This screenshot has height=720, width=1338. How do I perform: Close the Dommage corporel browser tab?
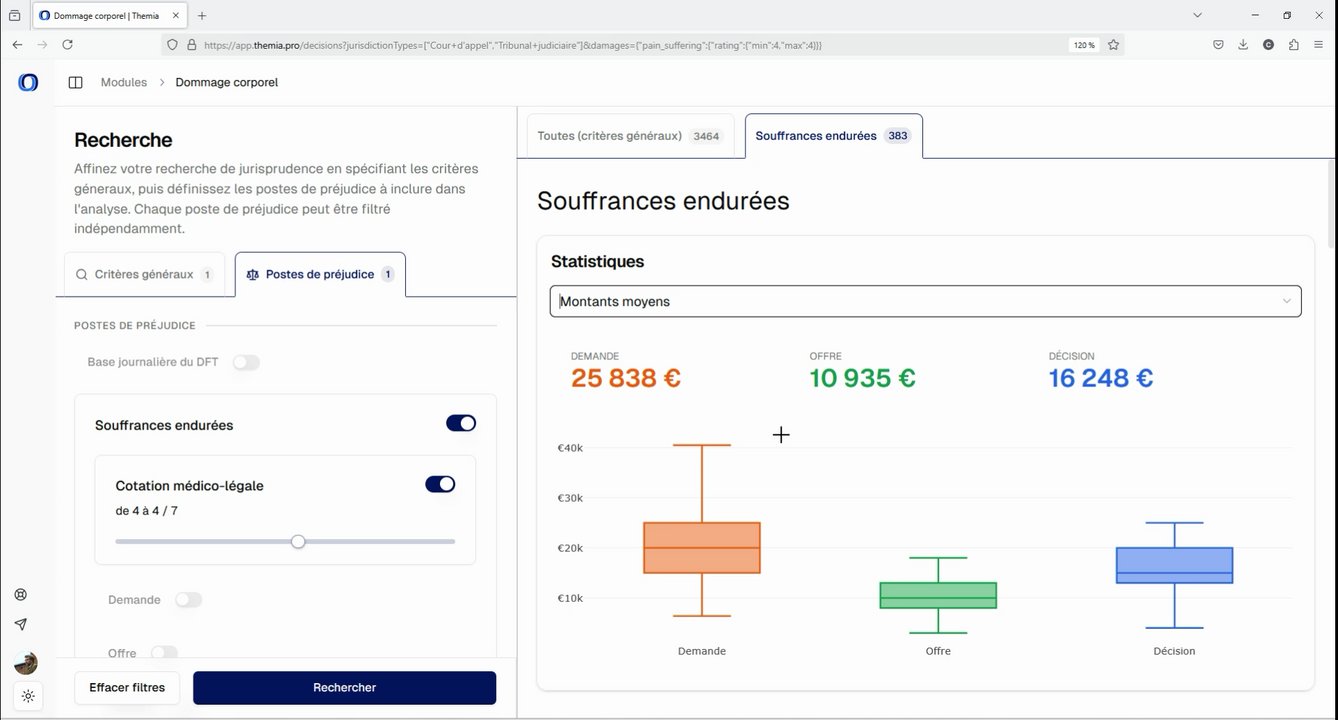click(x=176, y=16)
